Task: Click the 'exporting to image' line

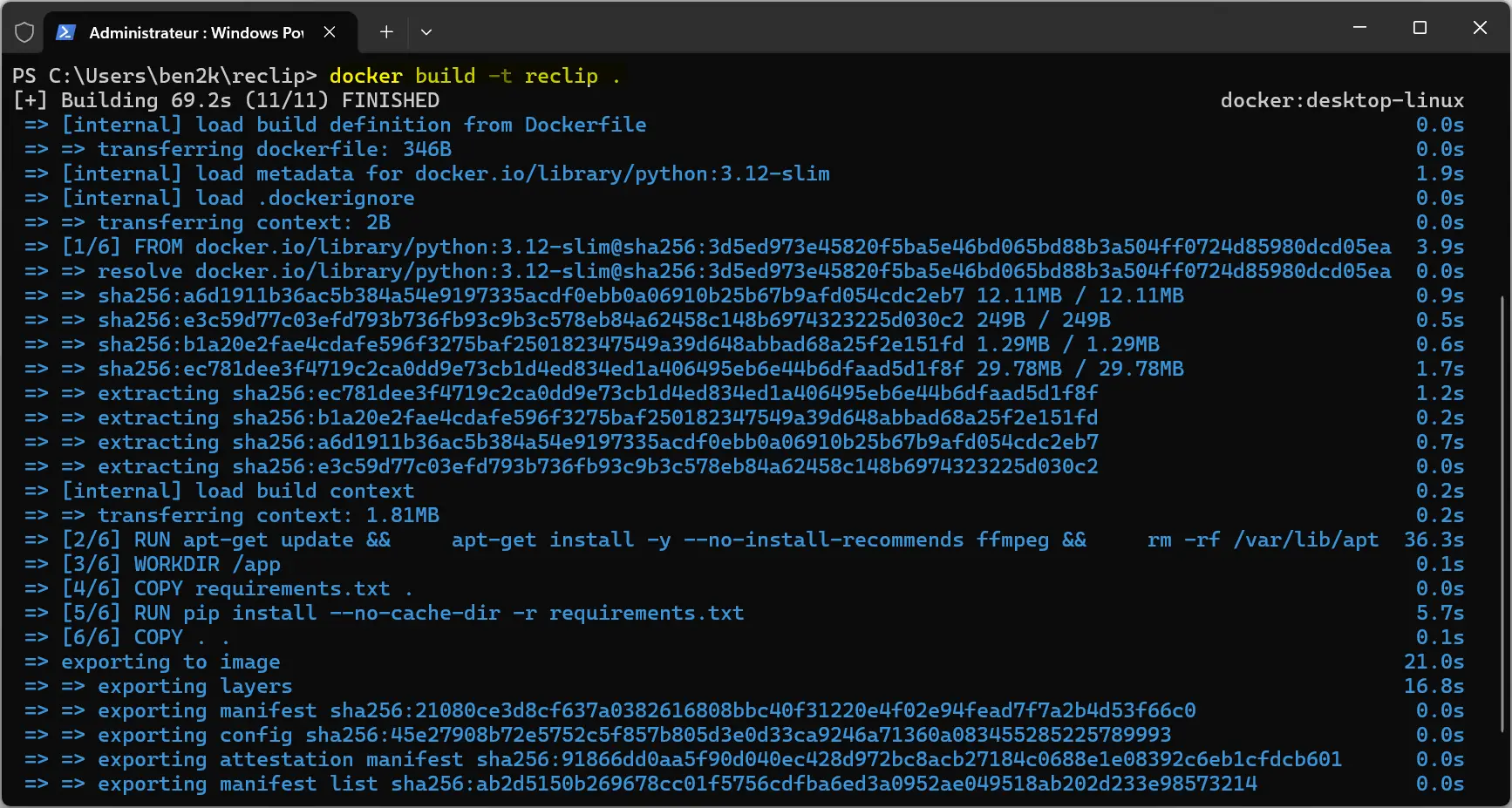Action: 170,662
